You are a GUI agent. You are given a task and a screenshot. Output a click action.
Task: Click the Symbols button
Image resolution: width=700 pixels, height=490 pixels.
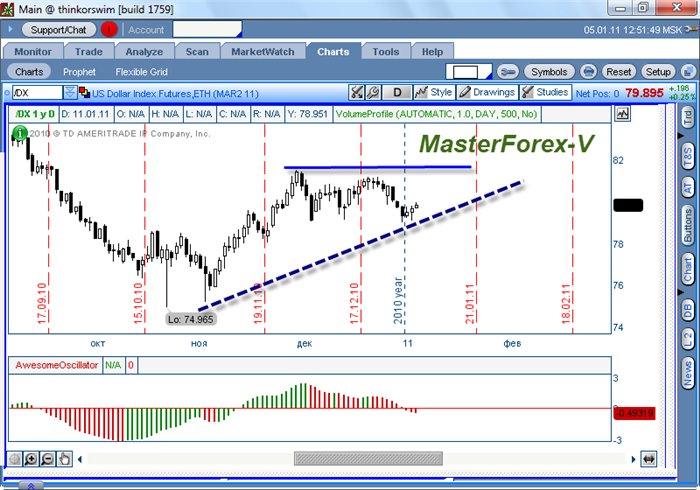(x=549, y=72)
